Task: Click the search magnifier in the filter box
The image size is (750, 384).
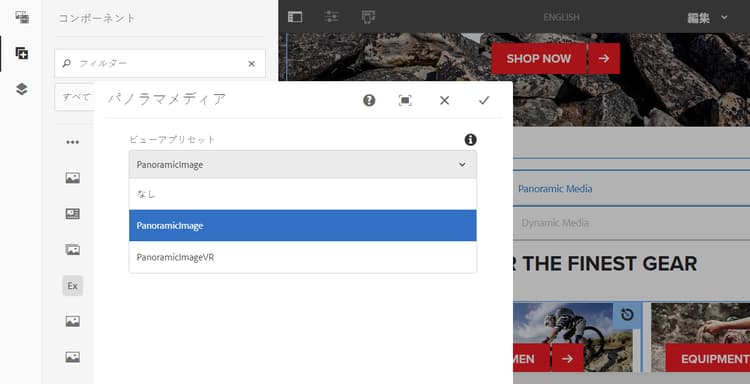Action: [67, 63]
